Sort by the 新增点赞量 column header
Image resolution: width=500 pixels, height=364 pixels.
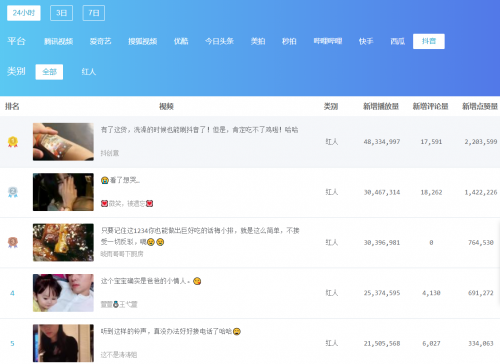(x=480, y=106)
